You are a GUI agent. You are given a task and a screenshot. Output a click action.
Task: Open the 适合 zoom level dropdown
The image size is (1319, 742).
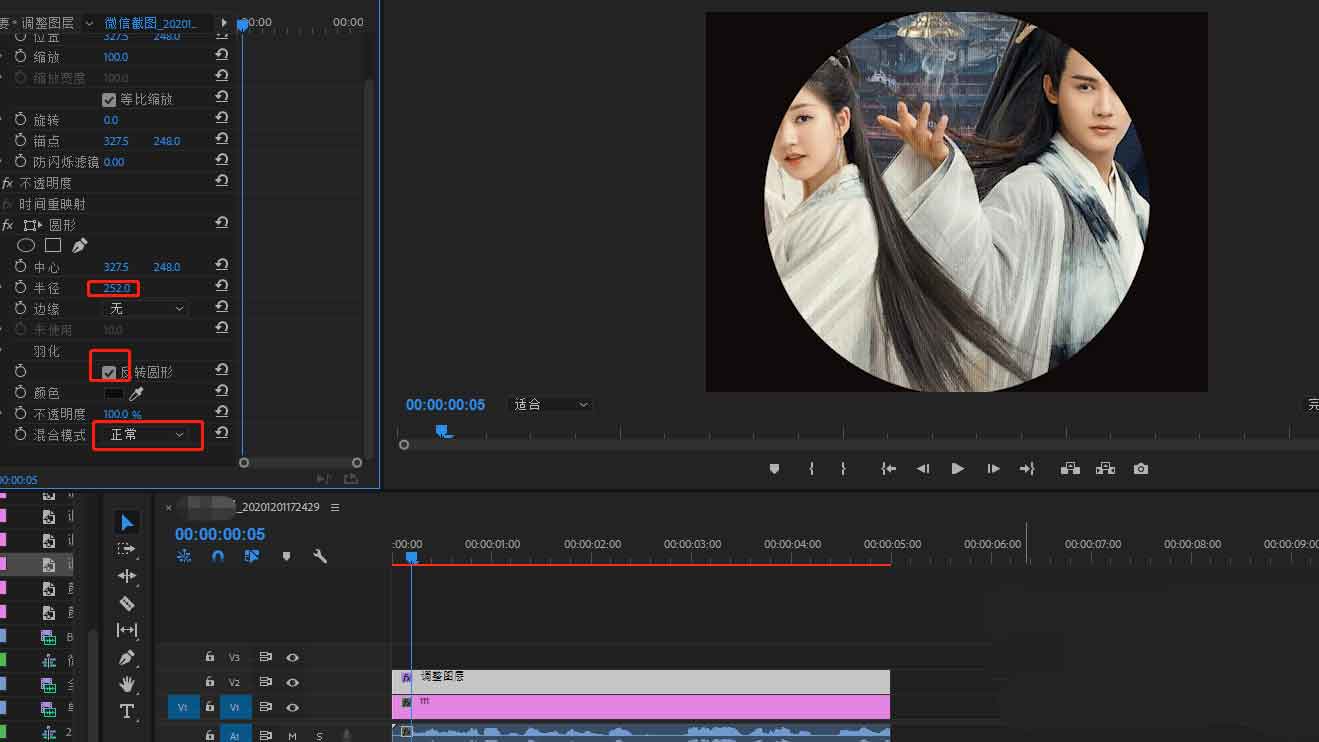coord(552,405)
